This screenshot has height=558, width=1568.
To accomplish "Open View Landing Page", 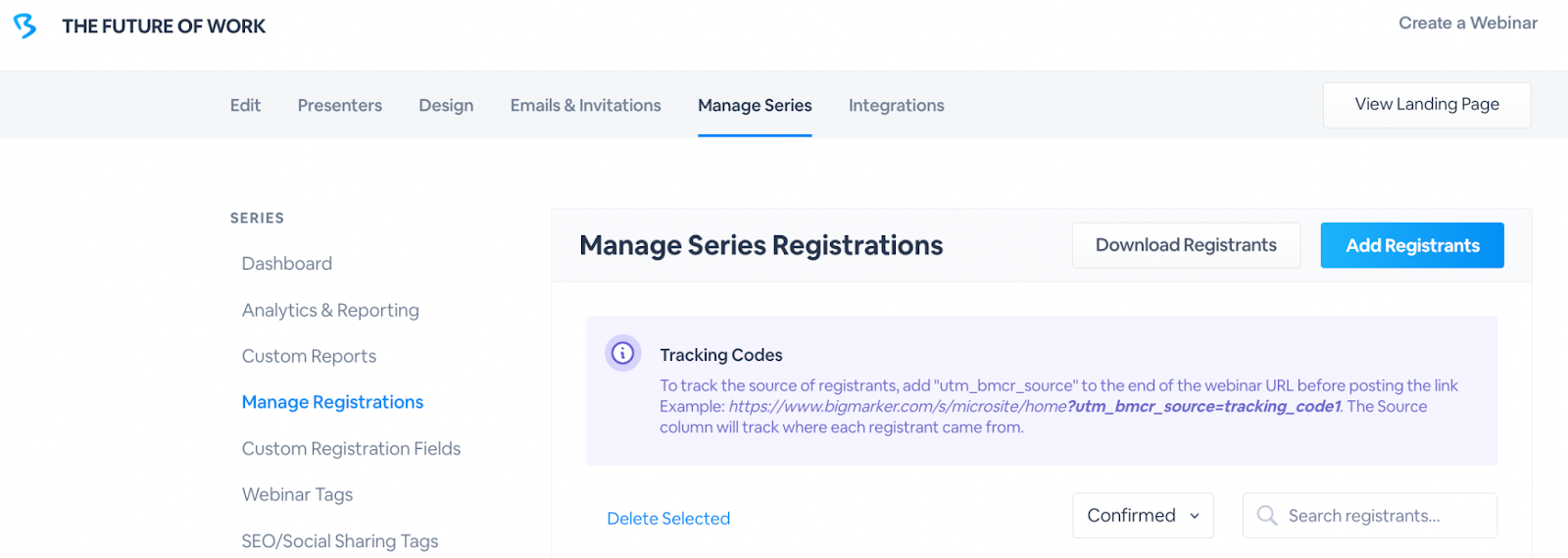I will pos(1427,105).
